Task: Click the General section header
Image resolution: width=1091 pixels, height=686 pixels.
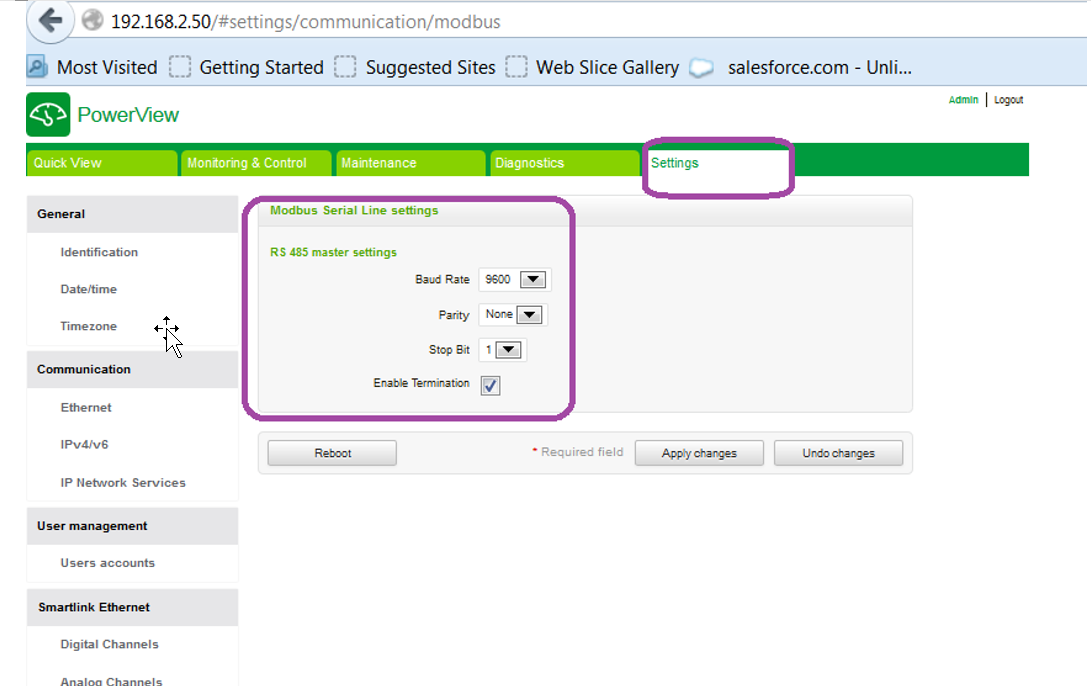Action: pyautogui.click(x=132, y=214)
